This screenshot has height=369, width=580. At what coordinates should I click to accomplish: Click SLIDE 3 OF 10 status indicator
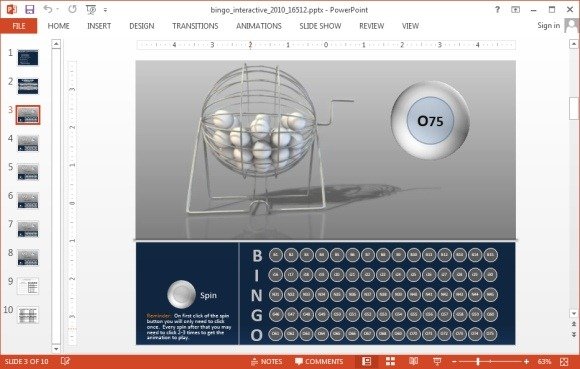coord(26,361)
